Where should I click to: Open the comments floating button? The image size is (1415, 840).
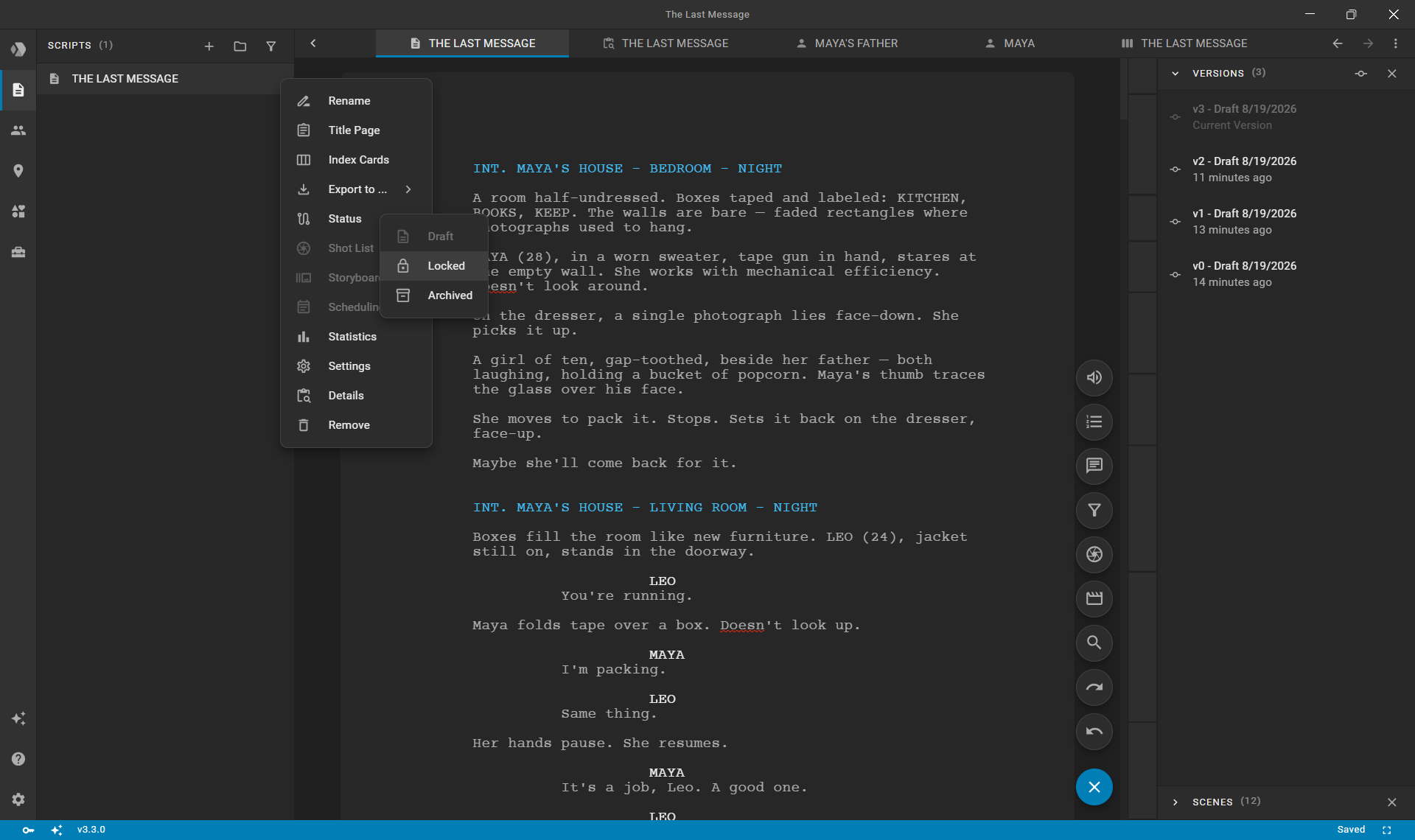pyautogui.click(x=1094, y=466)
